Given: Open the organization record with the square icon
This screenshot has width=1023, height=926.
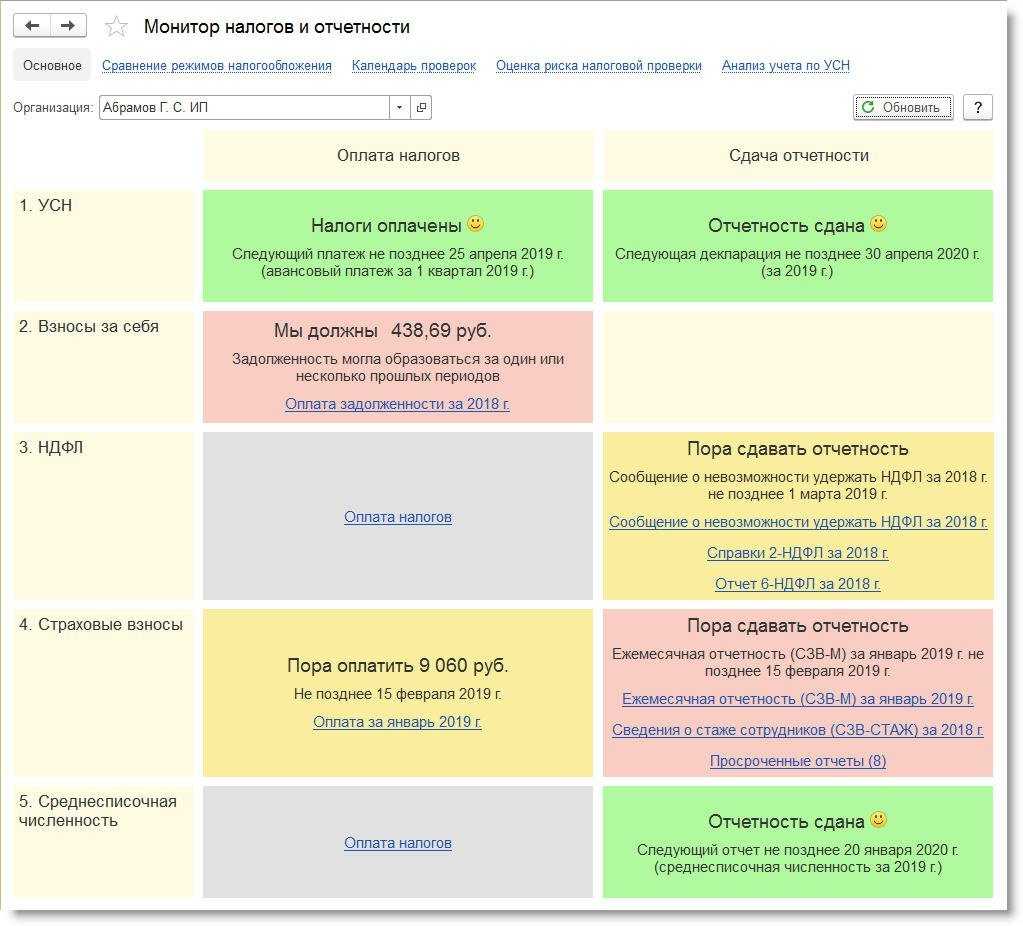Looking at the screenshot, I should [421, 108].
